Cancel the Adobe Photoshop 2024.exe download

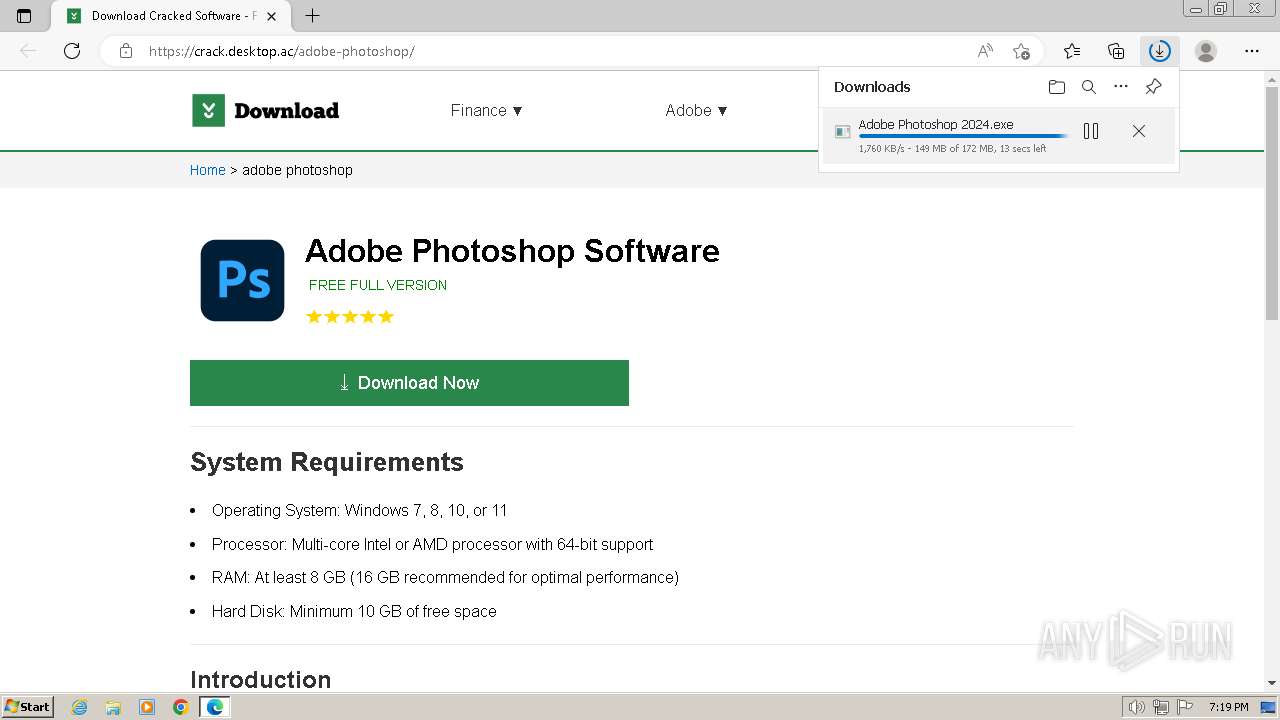[x=1139, y=131]
